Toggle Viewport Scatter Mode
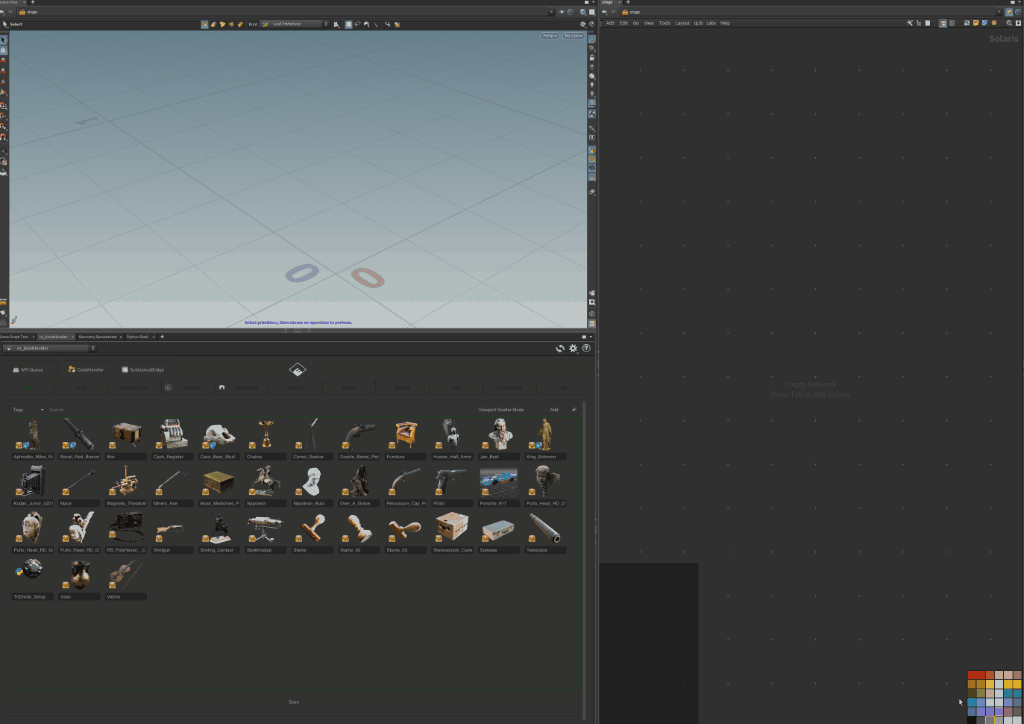Viewport: 1024px width, 724px height. tap(502, 409)
